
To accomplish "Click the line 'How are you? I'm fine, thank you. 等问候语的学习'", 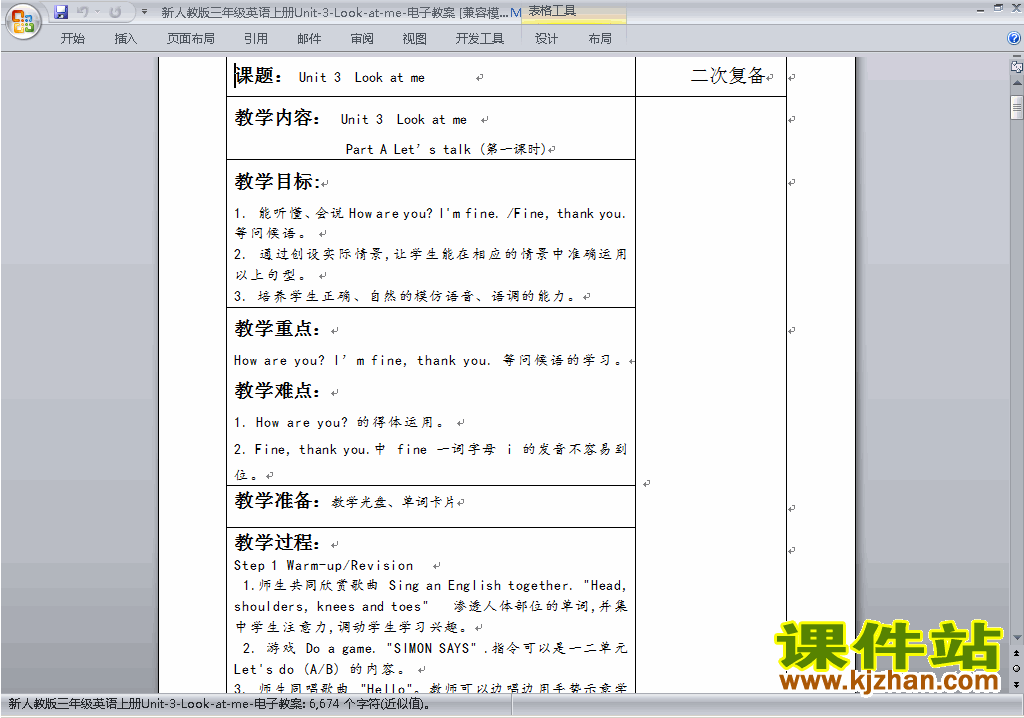I will 428,360.
